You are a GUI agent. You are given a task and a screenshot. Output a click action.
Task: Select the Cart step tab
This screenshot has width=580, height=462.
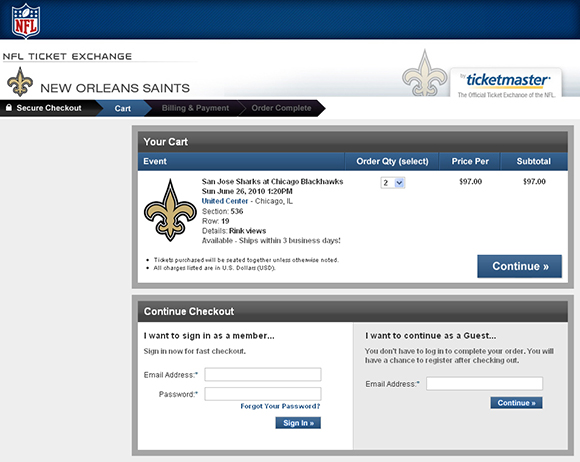(x=122, y=108)
